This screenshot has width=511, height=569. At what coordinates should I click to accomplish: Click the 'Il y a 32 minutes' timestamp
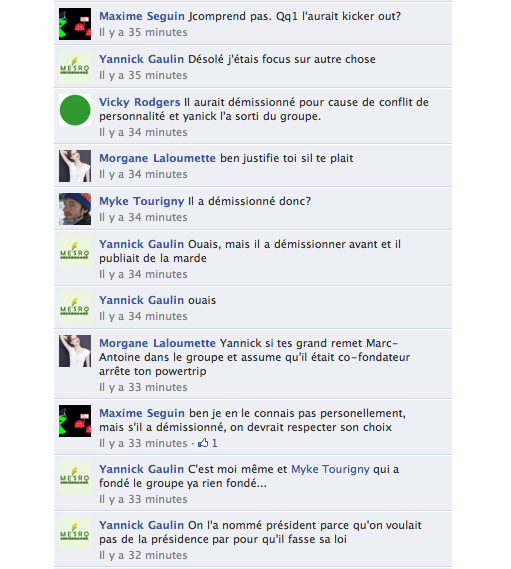(x=143, y=555)
